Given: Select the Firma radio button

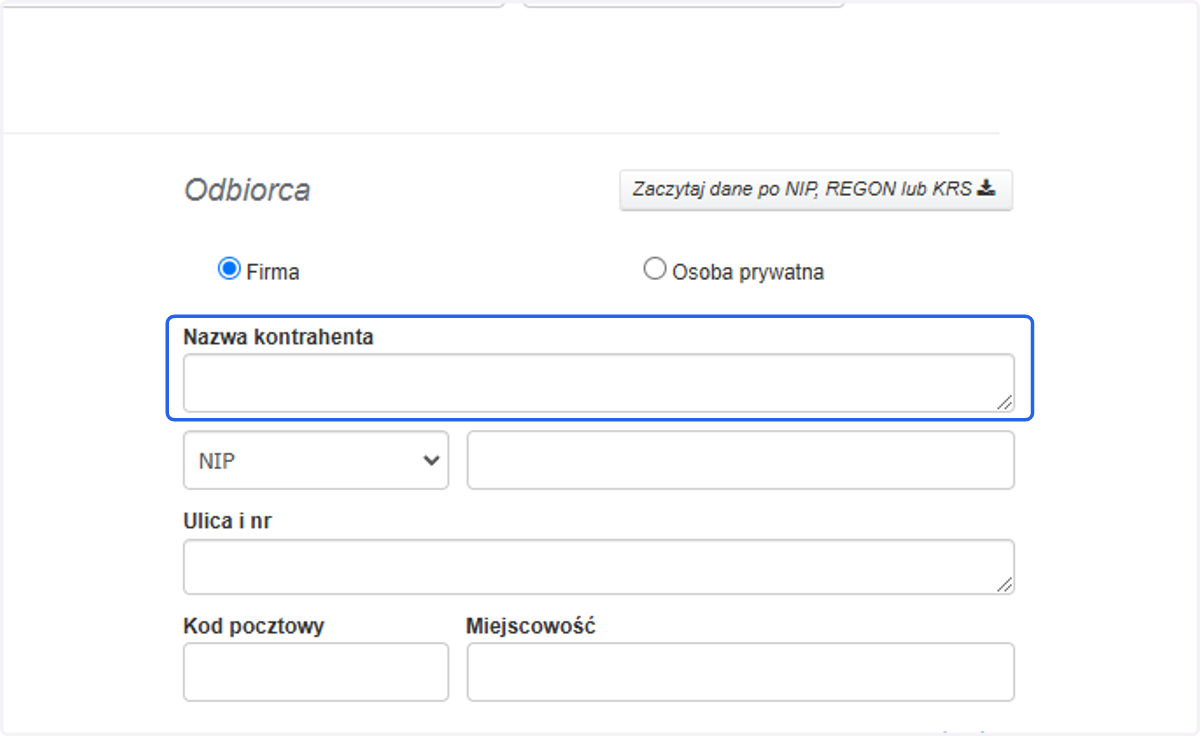Looking at the screenshot, I should tap(229, 269).
